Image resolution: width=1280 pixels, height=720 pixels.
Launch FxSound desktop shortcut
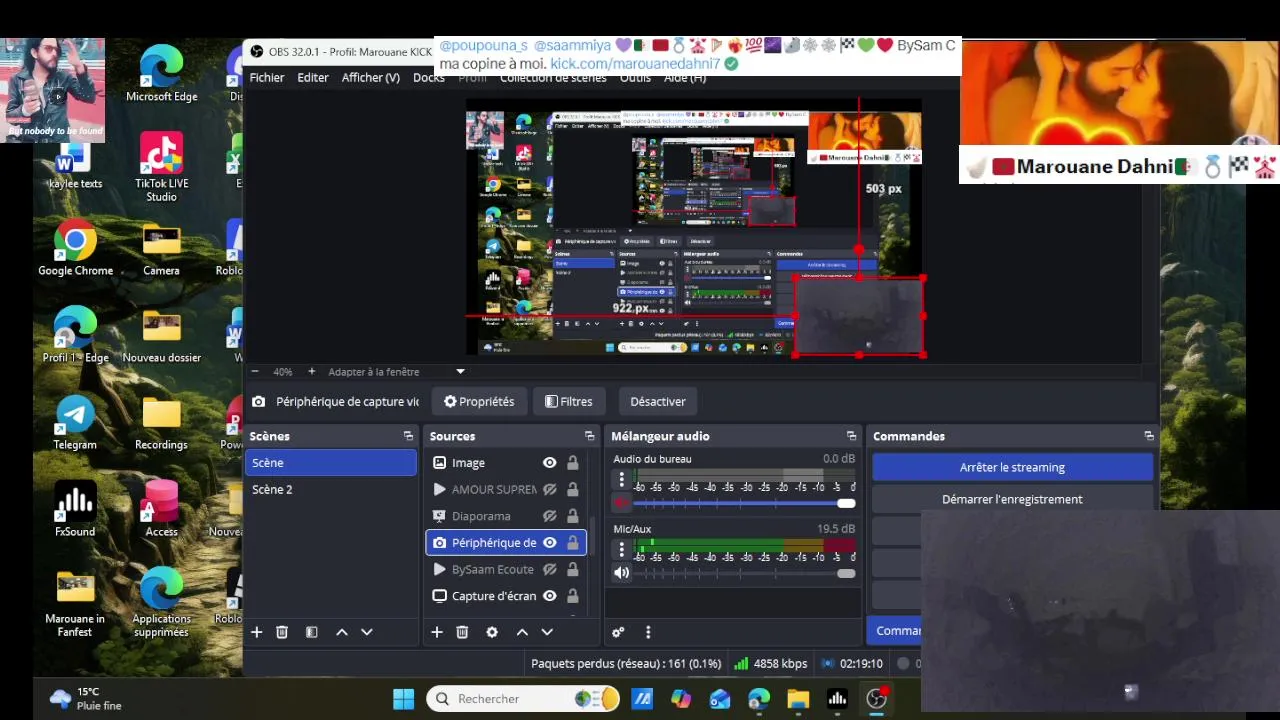coord(75,510)
